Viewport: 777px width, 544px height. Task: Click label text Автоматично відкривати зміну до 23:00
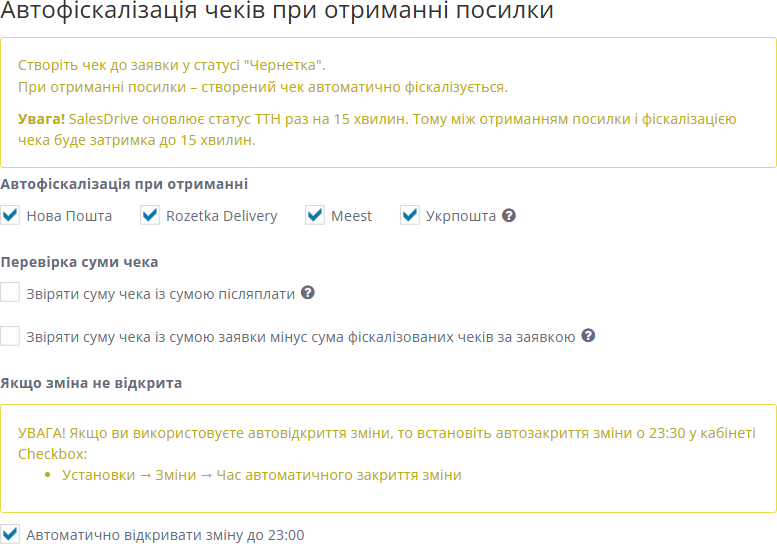[x=165, y=535]
